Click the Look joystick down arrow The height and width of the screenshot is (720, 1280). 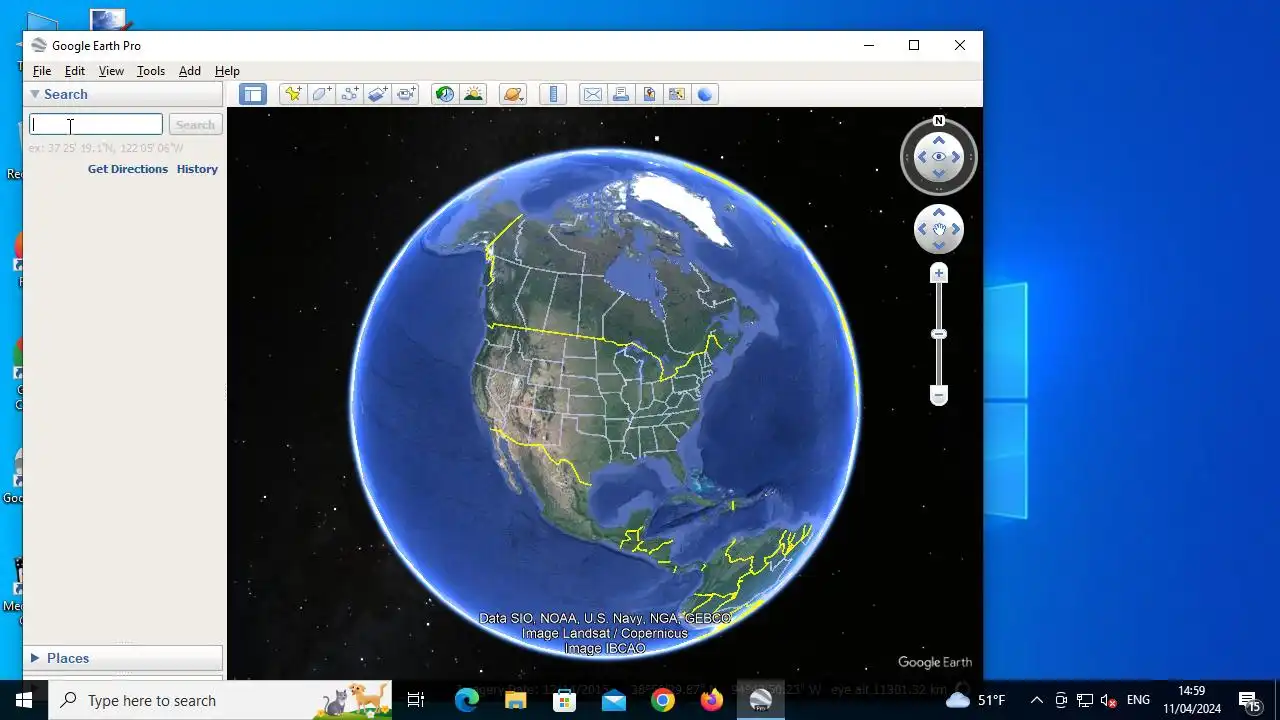pos(939,174)
